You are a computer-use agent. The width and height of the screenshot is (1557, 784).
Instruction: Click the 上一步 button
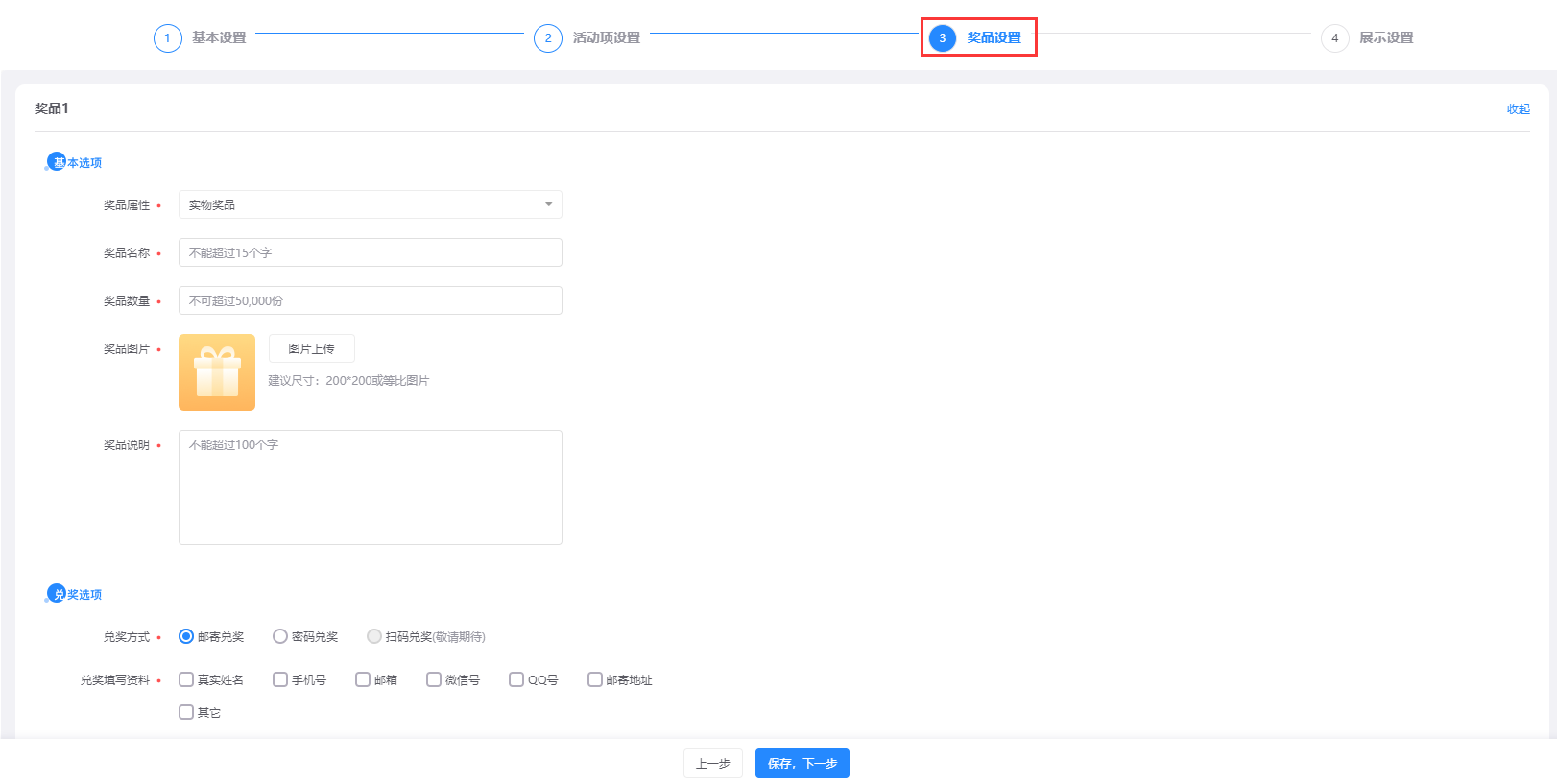[x=712, y=764]
